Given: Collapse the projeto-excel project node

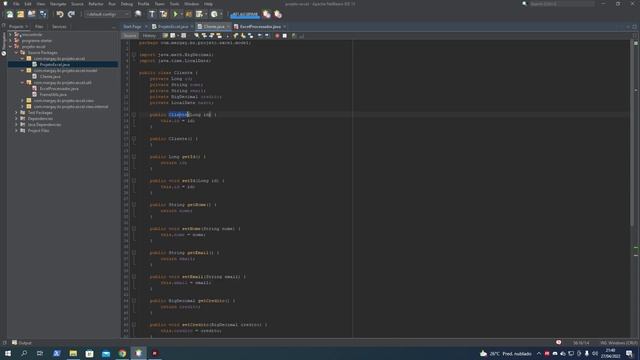Looking at the screenshot, I should tap(11, 47).
